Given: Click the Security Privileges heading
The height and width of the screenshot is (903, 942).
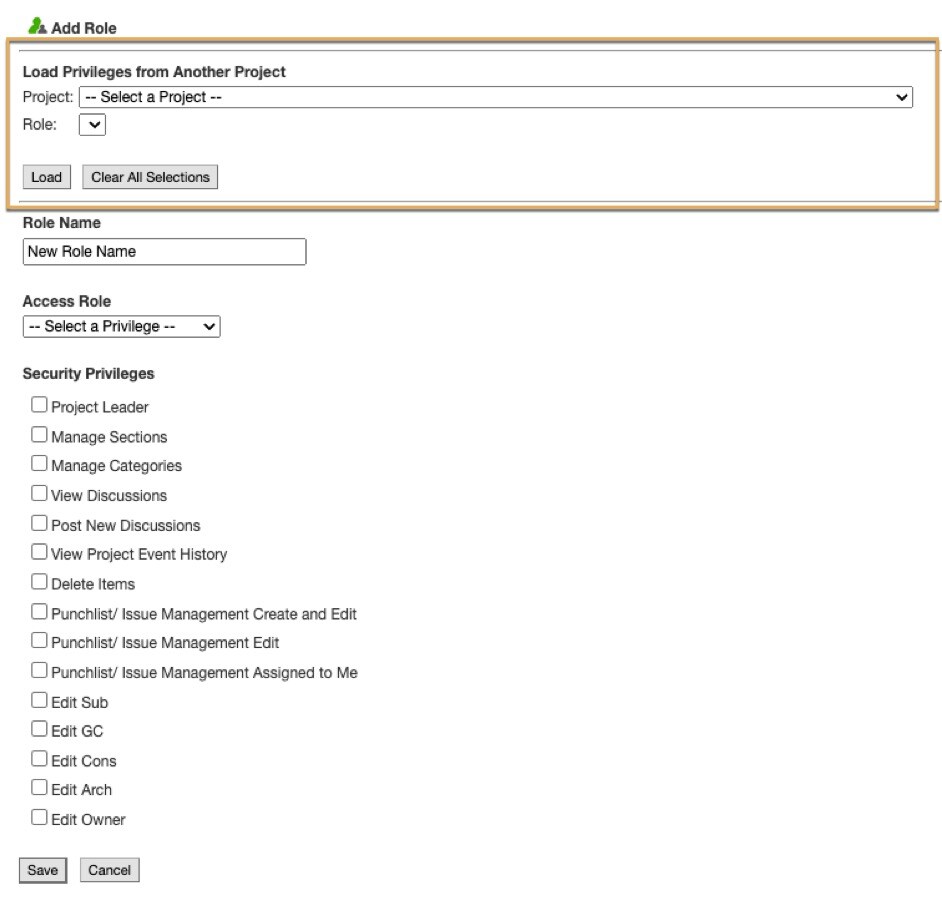Looking at the screenshot, I should [88, 374].
